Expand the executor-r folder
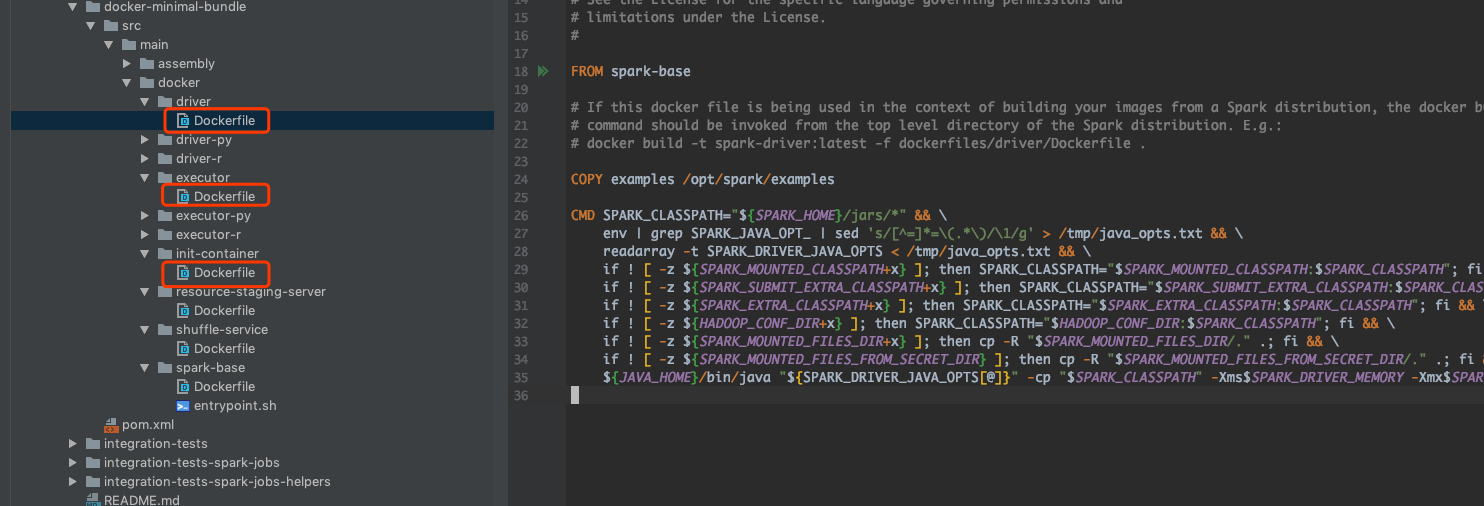 coord(145,235)
